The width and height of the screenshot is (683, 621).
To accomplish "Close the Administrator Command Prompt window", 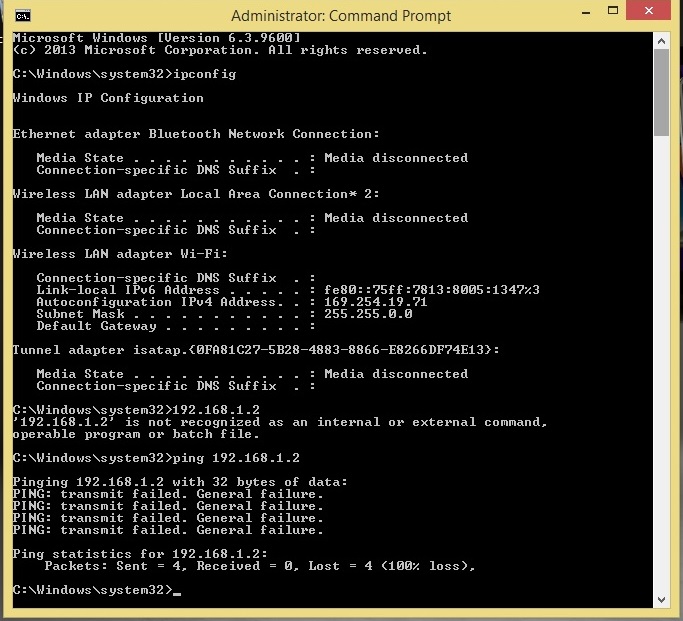I will click(x=648, y=10).
